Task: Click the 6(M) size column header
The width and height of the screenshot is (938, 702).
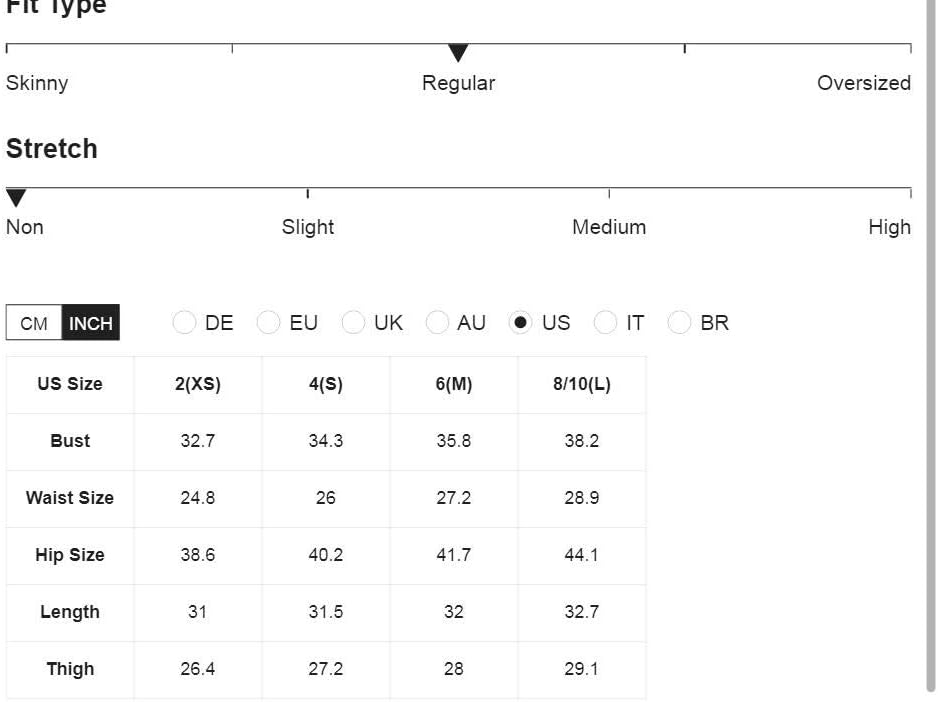Action: (x=454, y=384)
